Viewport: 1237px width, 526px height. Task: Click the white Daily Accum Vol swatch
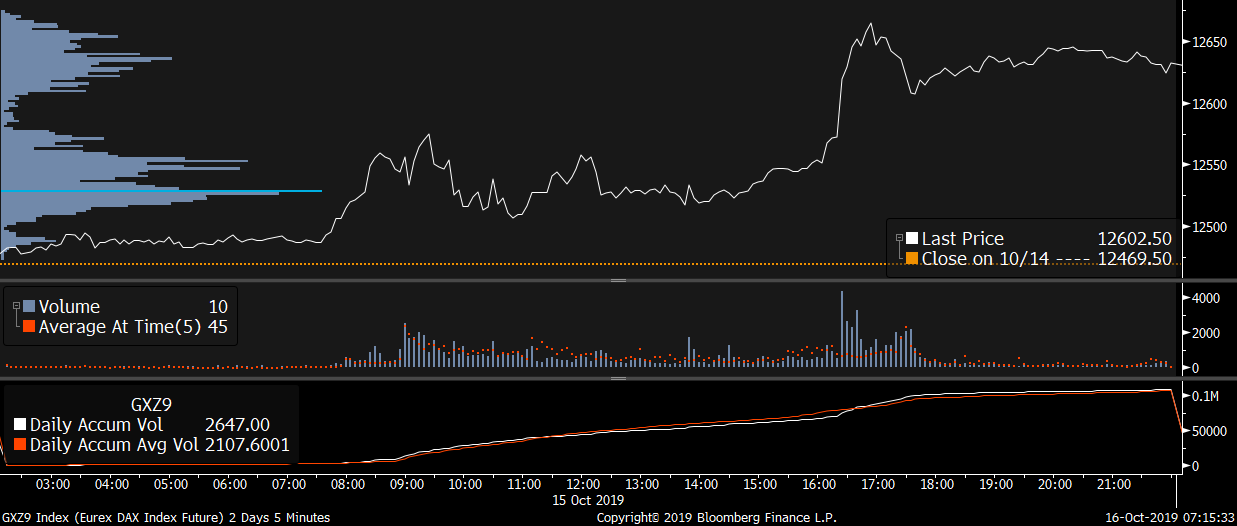tap(21, 425)
